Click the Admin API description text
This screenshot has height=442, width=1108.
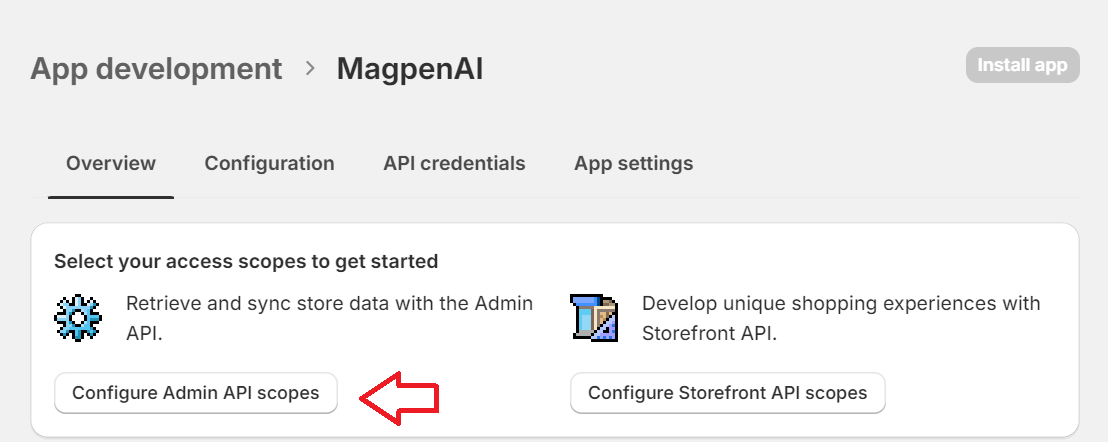329,318
